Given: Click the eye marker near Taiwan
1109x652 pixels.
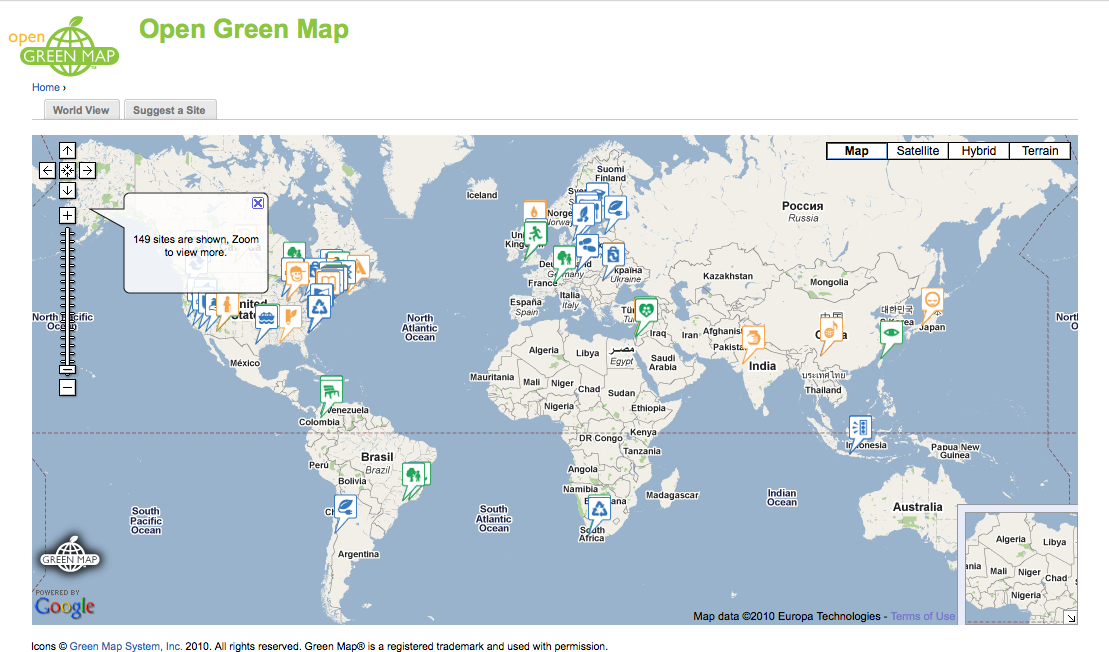Looking at the screenshot, I should pos(891,330).
